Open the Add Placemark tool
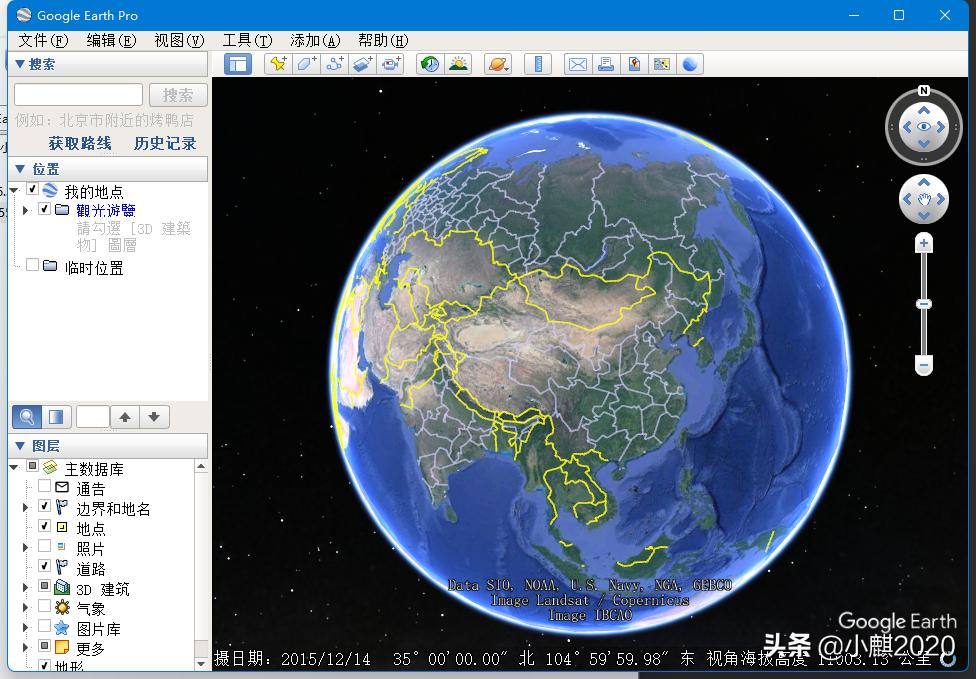Viewport: 976px width, 679px height. 279,63
